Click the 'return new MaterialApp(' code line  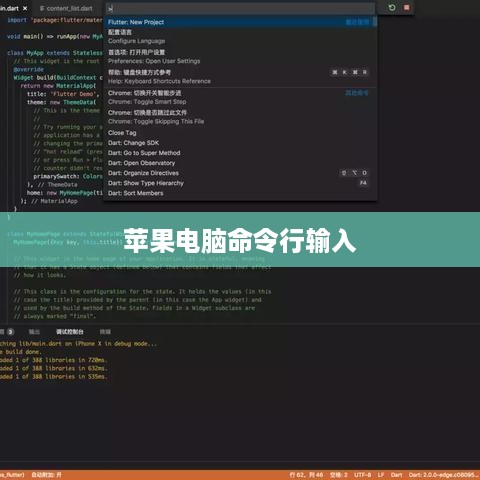click(58, 86)
